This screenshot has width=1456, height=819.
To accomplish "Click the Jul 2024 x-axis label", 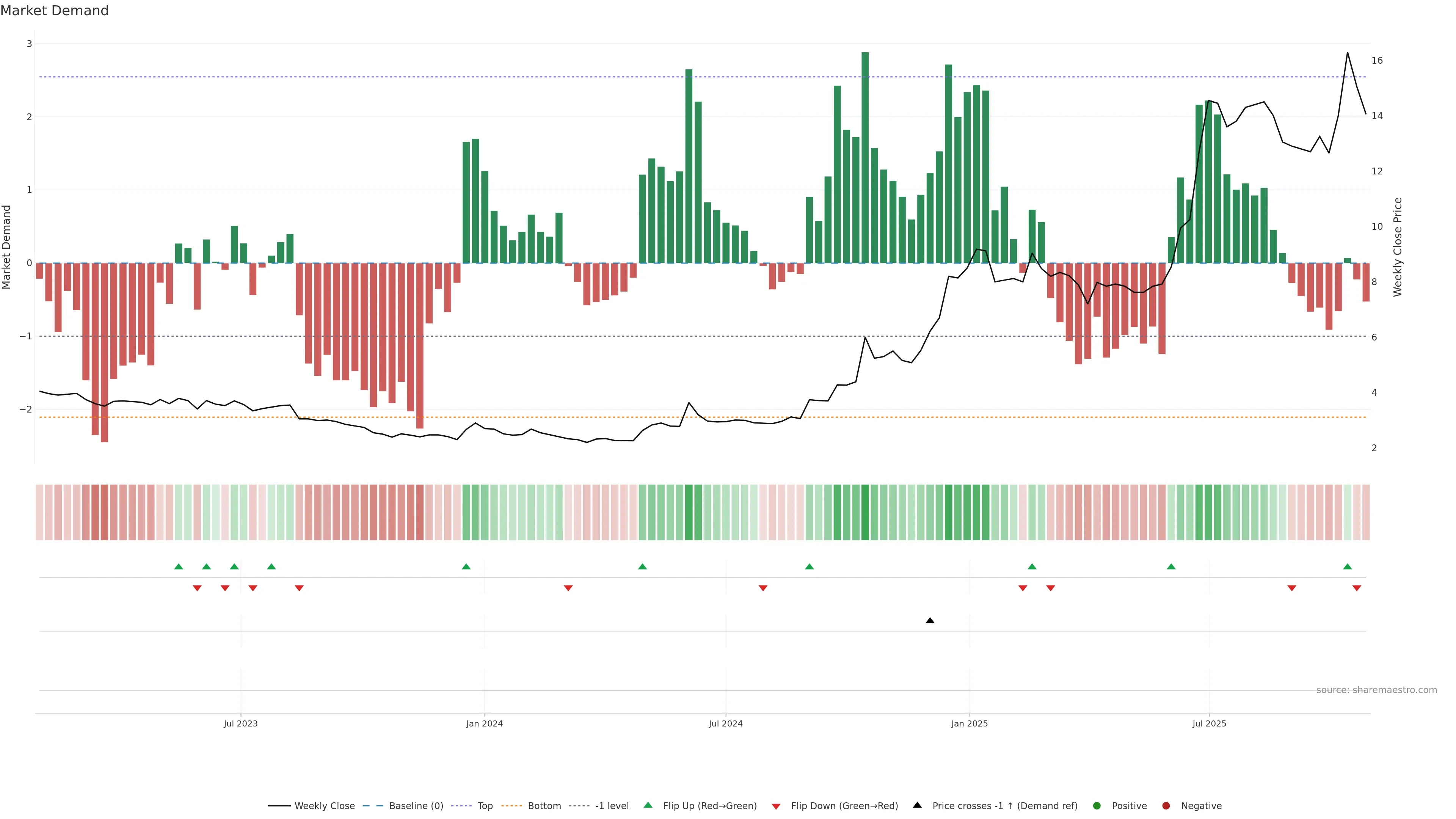I will click(x=726, y=723).
